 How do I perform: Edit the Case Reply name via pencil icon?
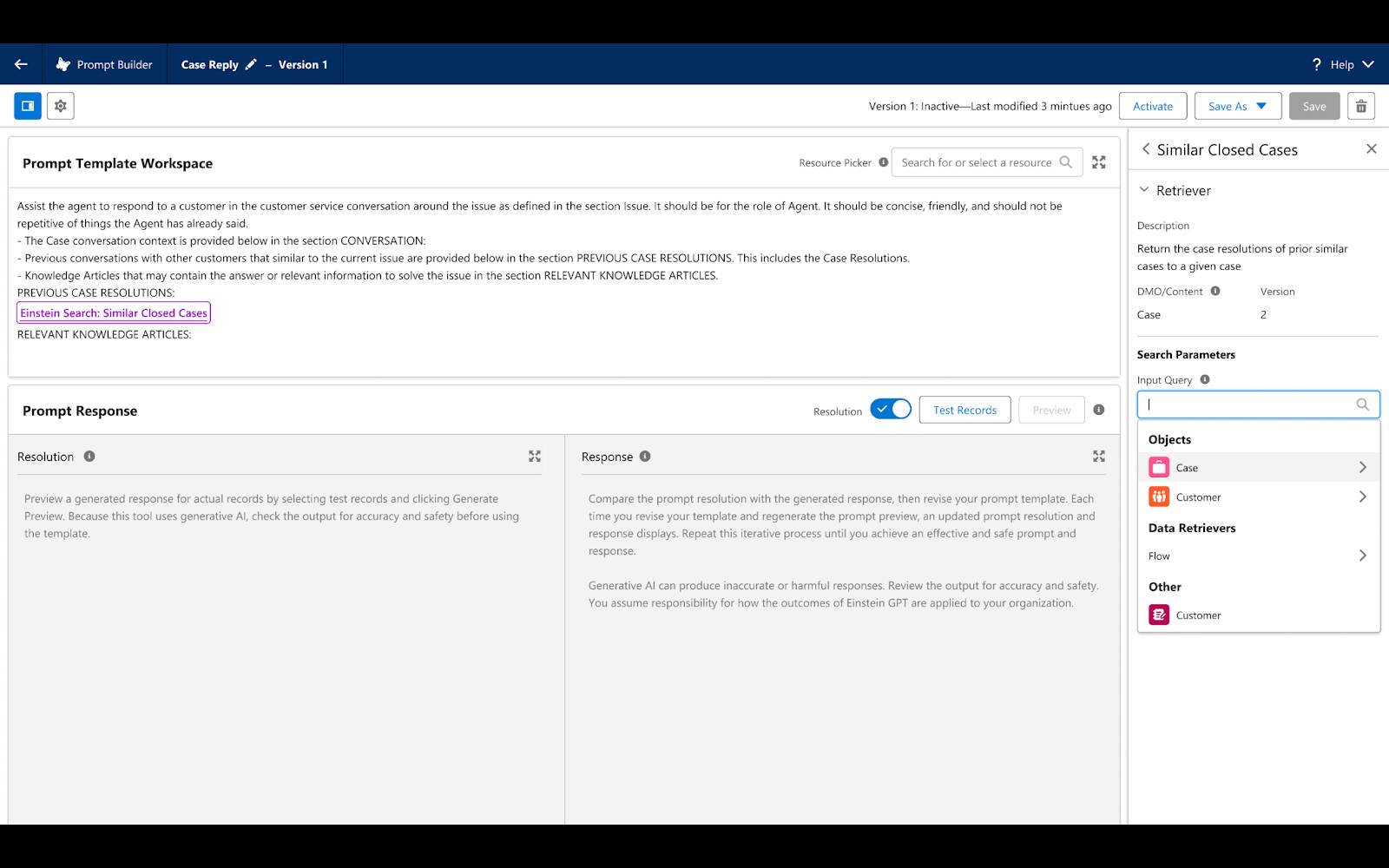pos(251,64)
